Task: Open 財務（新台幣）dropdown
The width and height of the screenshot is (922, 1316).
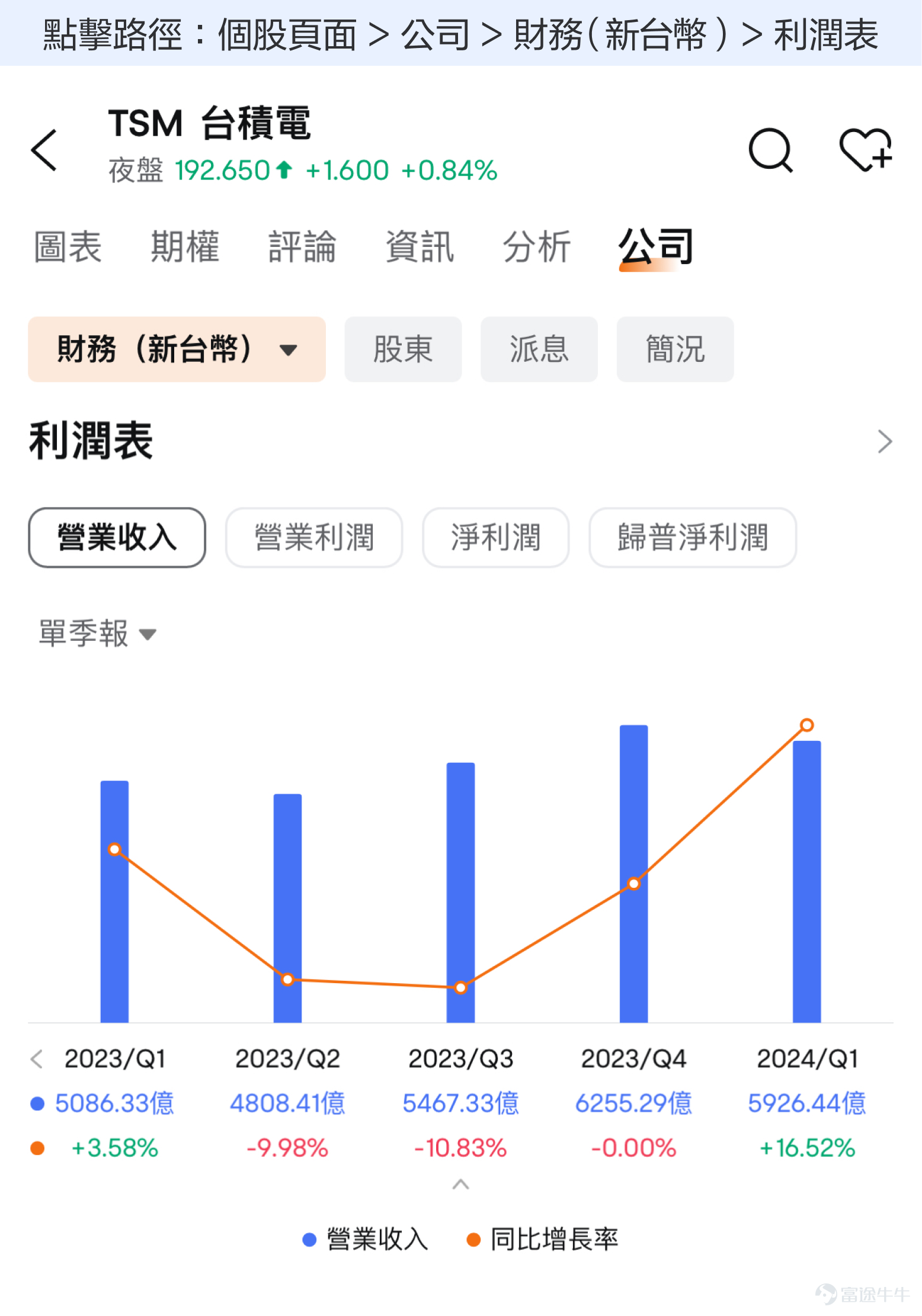Action: pyautogui.click(x=177, y=349)
